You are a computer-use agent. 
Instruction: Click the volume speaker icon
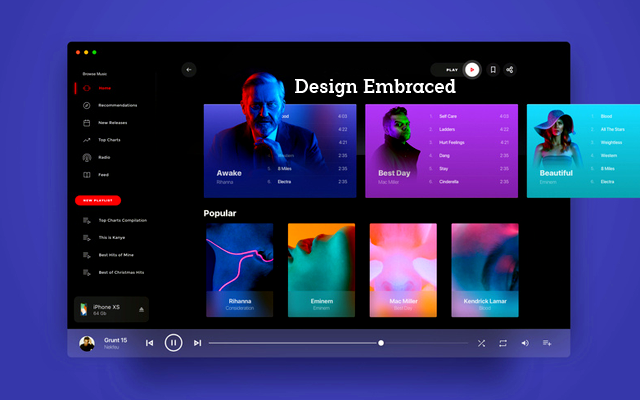[x=525, y=343]
